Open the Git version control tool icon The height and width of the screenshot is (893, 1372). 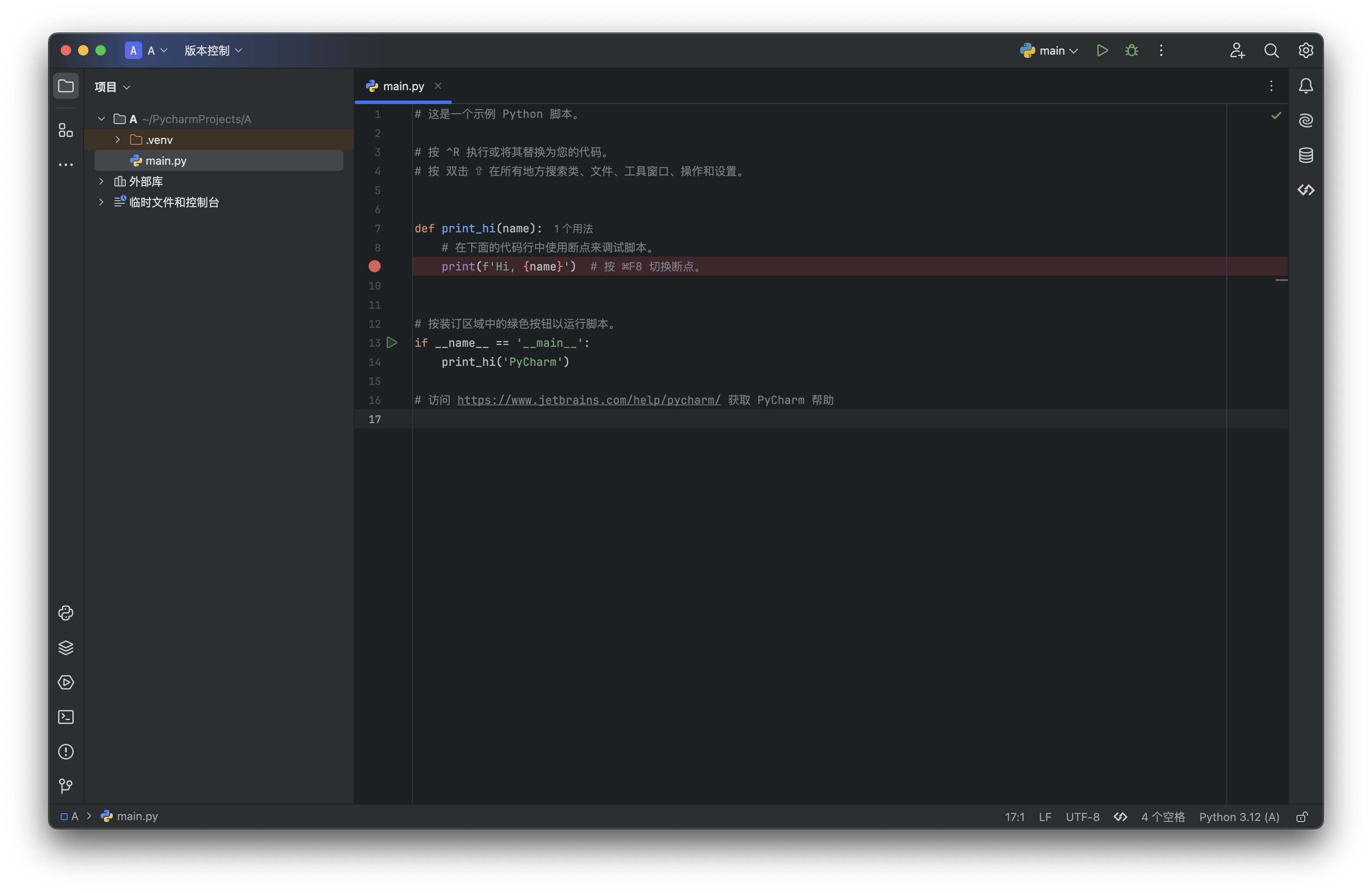[x=66, y=786]
